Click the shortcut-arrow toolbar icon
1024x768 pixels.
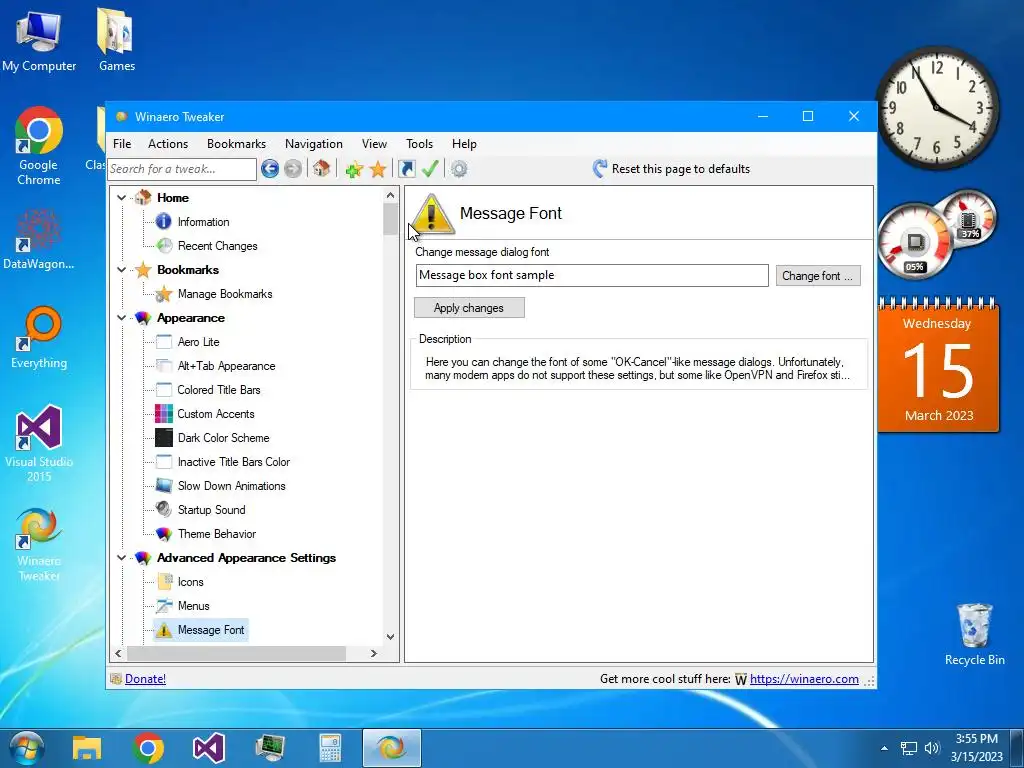click(407, 169)
